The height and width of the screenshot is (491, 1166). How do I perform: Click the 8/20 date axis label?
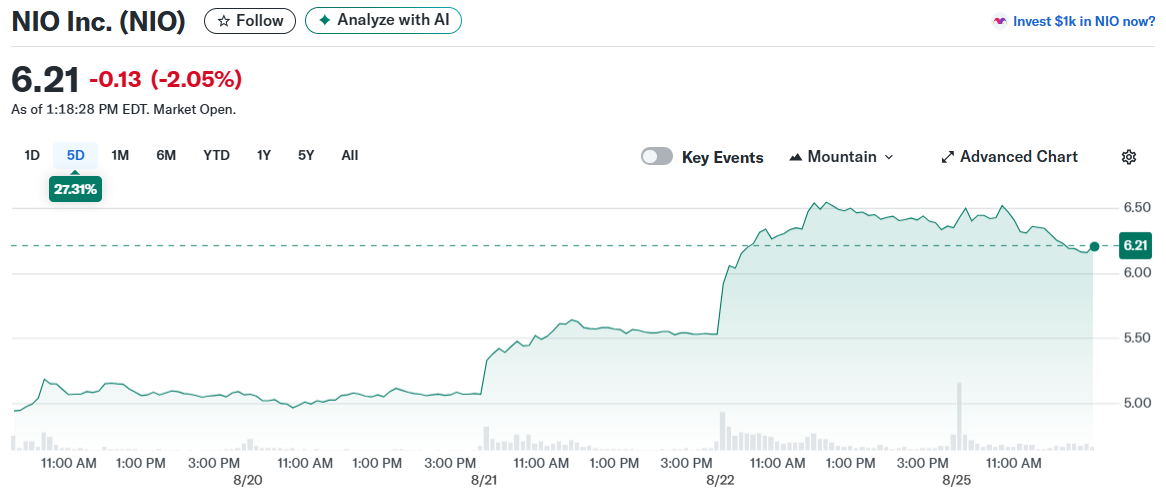(248, 481)
